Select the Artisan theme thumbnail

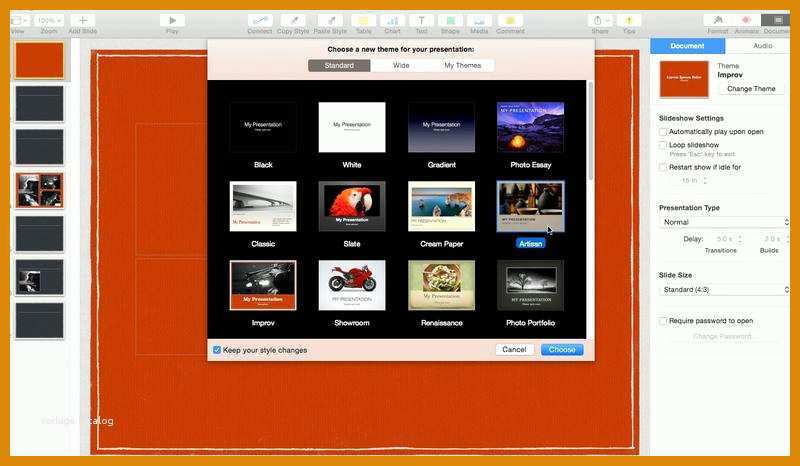(531, 206)
